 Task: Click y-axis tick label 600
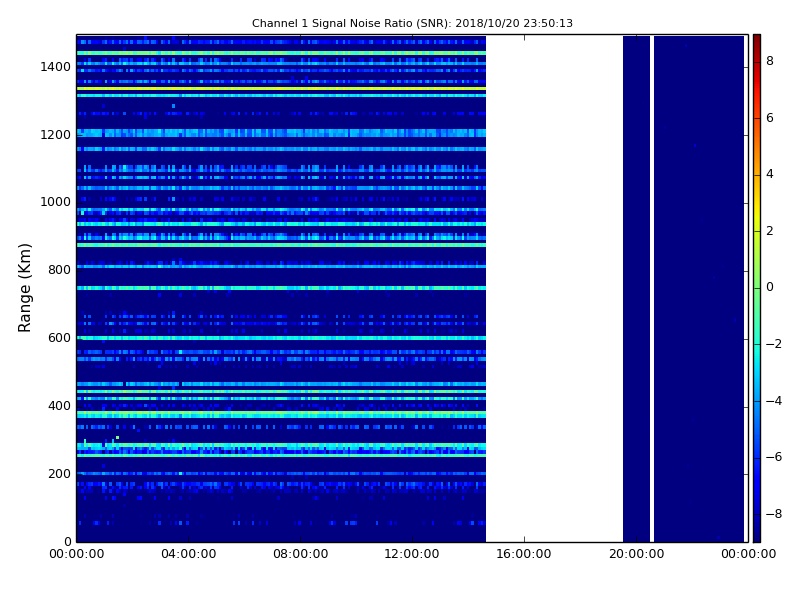59,338
